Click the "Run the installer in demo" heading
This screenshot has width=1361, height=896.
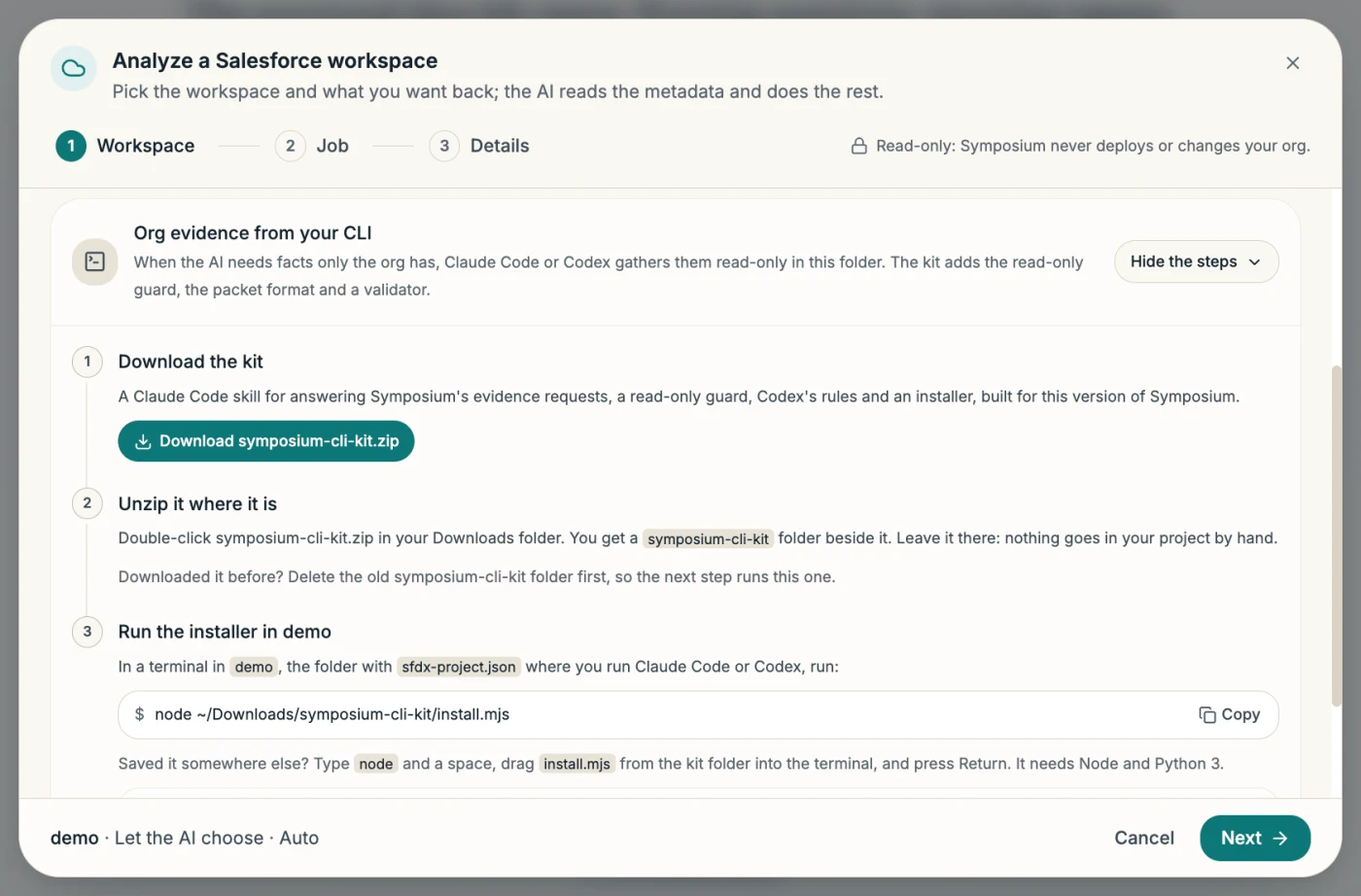coord(225,632)
